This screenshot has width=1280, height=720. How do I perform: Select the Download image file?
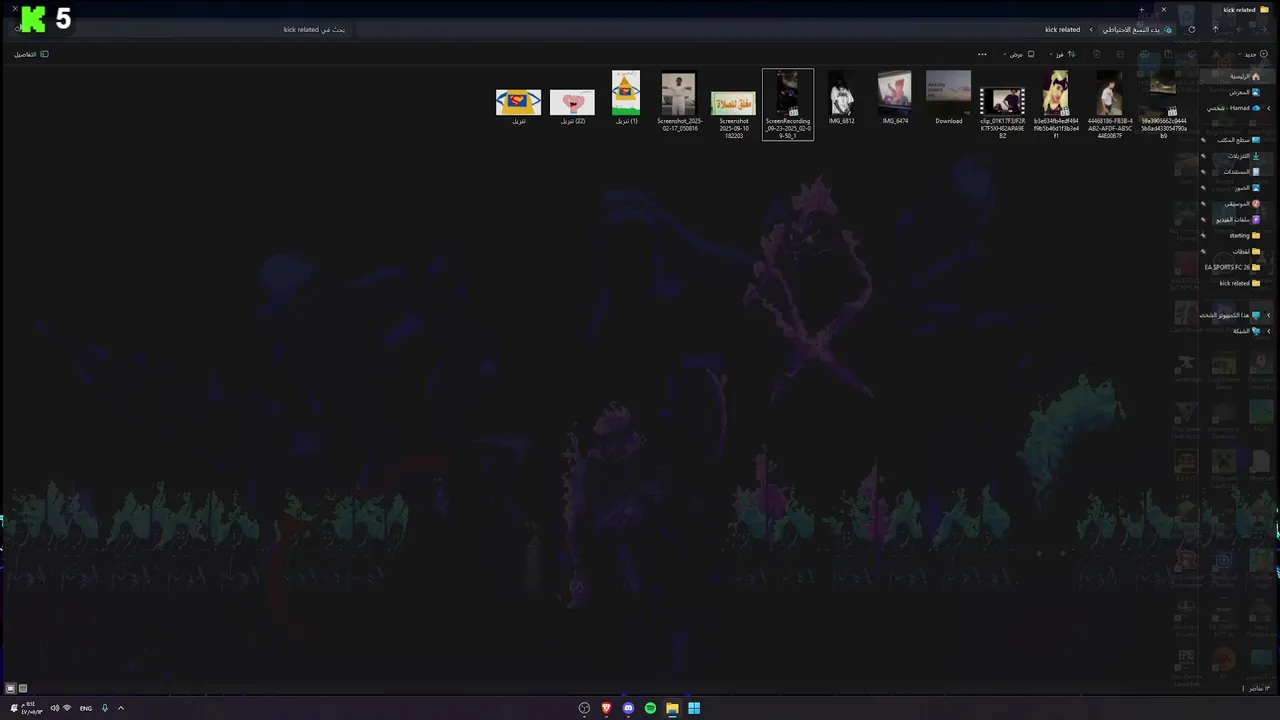[948, 98]
